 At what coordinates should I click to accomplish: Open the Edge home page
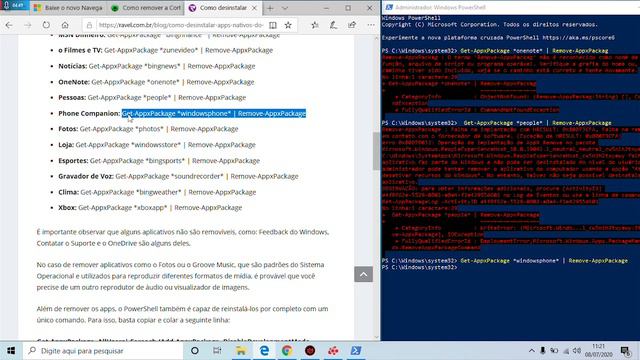[x=65, y=25]
